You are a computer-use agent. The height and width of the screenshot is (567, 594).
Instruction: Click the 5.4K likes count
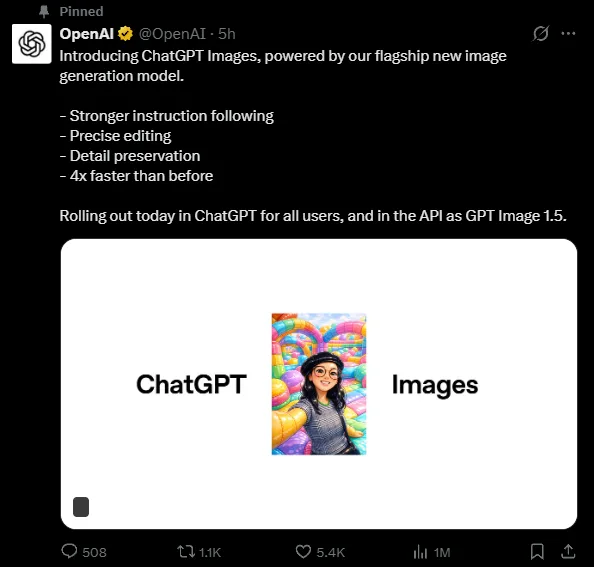pyautogui.click(x=331, y=552)
